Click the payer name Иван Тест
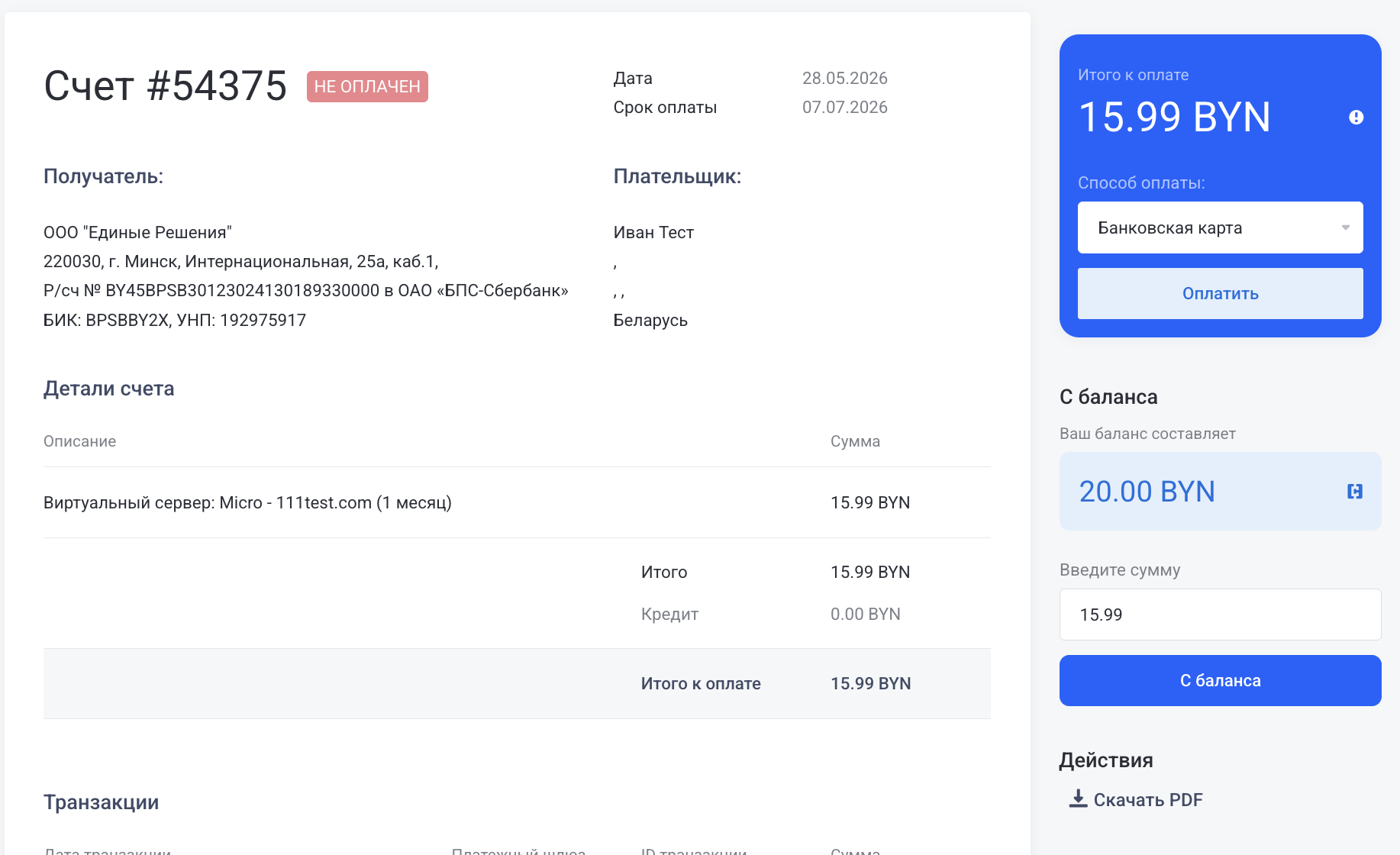Image resolution: width=1400 pixels, height=855 pixels. pyautogui.click(x=653, y=232)
